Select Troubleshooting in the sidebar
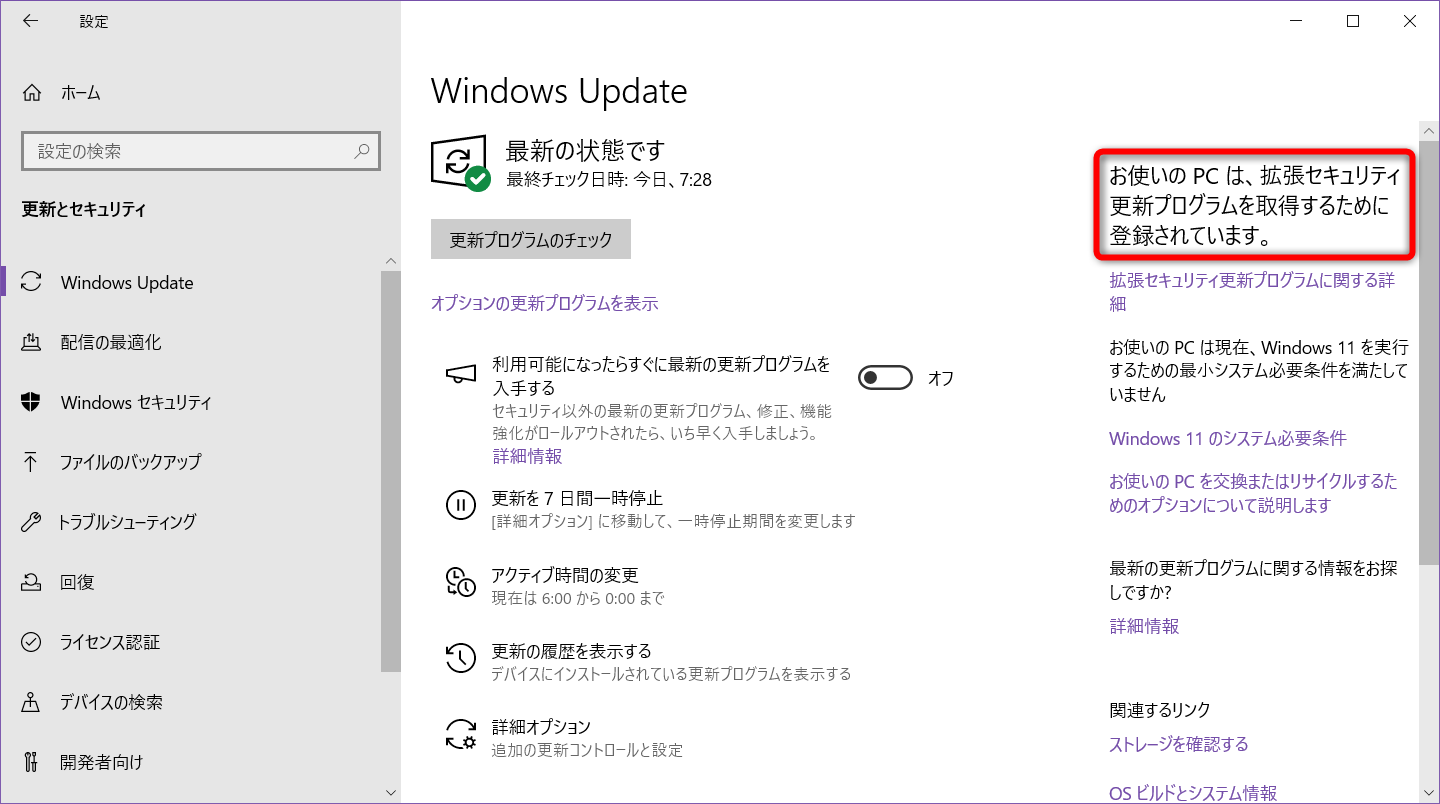The height and width of the screenshot is (804, 1440). [x=127, y=522]
